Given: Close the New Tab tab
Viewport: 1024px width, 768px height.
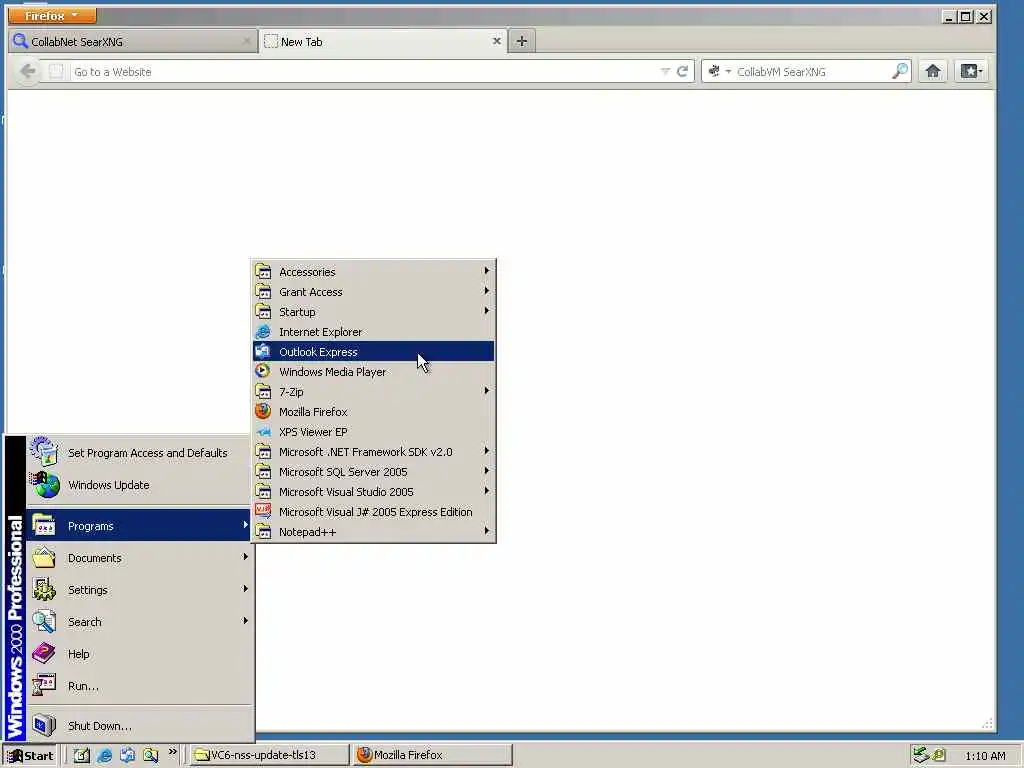Looking at the screenshot, I should [x=496, y=40].
